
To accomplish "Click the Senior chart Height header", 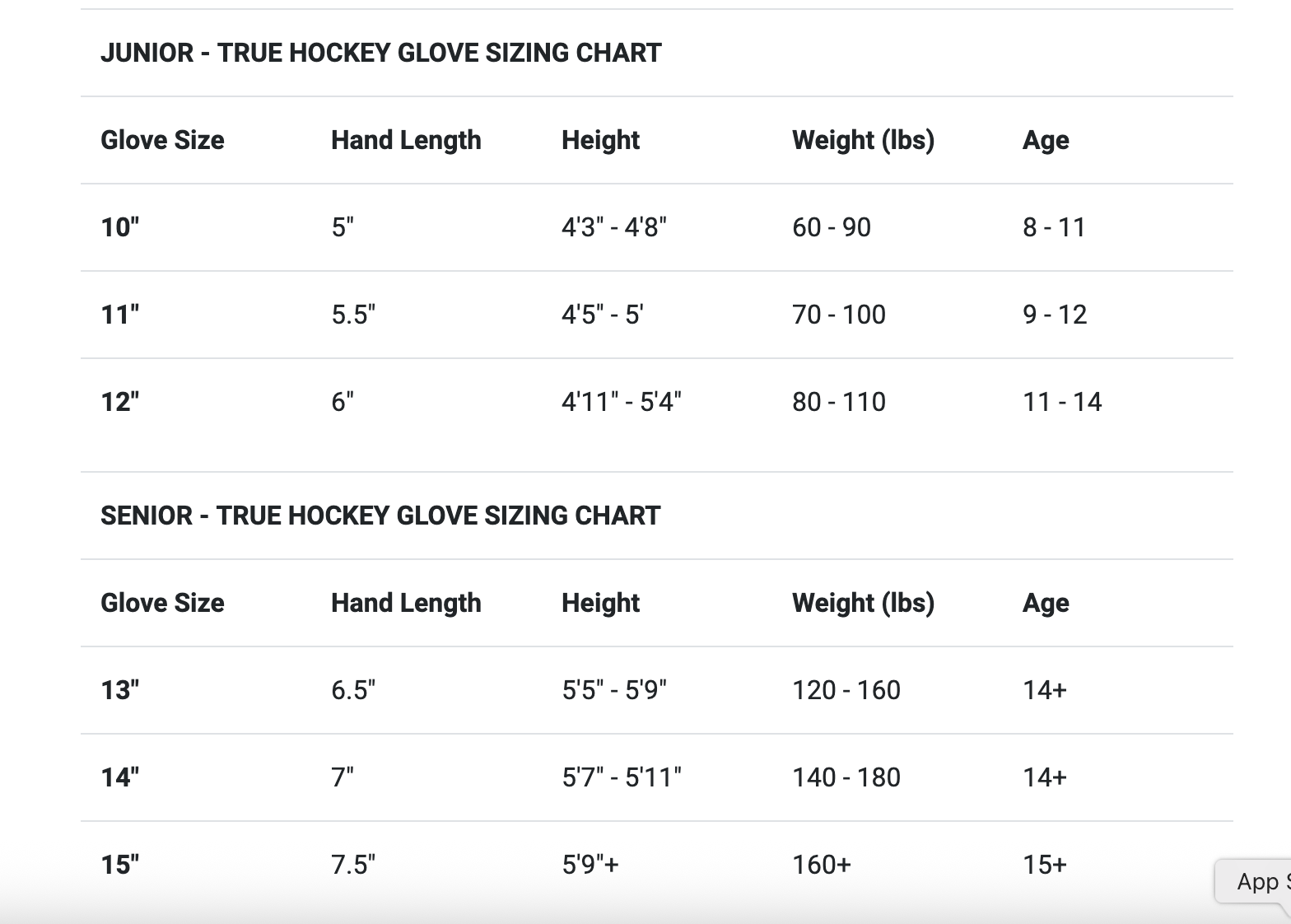I will pos(600,603).
